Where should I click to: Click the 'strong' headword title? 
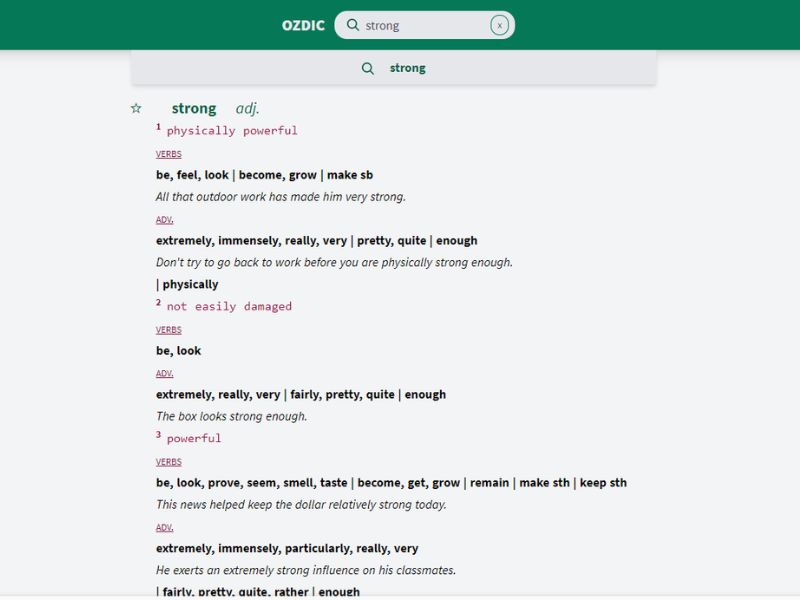click(194, 108)
